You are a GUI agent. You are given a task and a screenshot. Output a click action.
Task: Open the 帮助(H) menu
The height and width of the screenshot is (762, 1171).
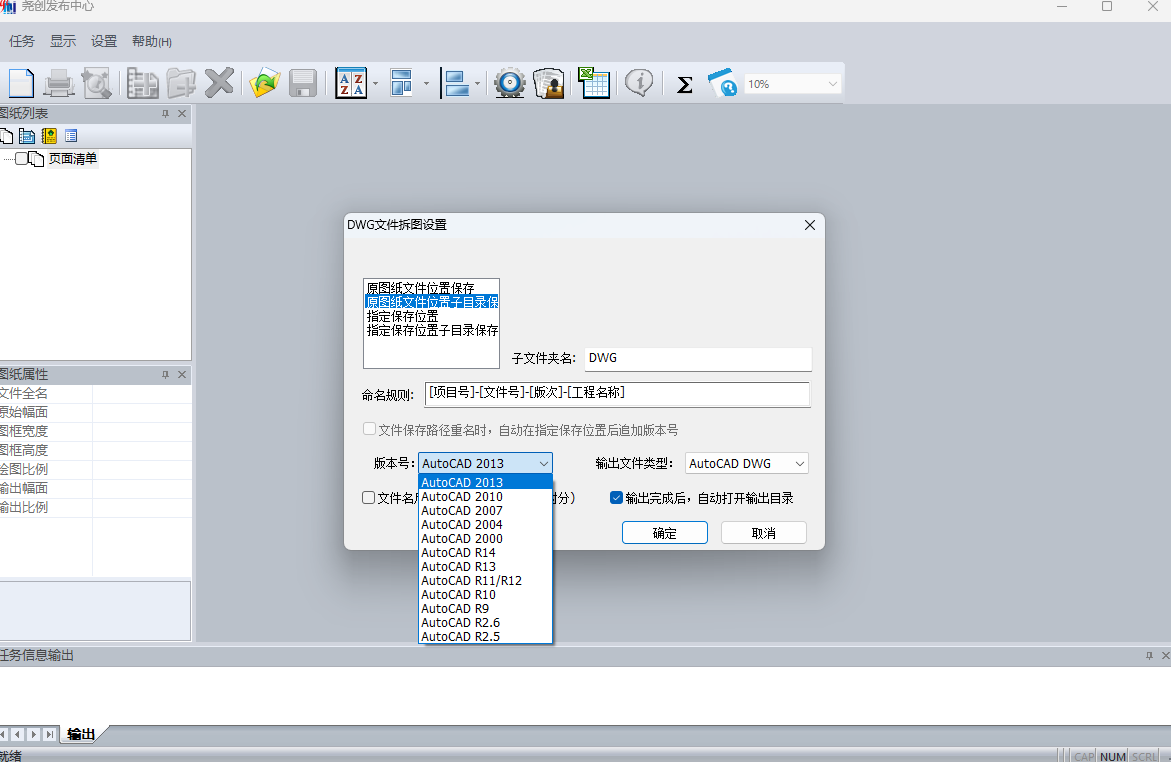(152, 42)
